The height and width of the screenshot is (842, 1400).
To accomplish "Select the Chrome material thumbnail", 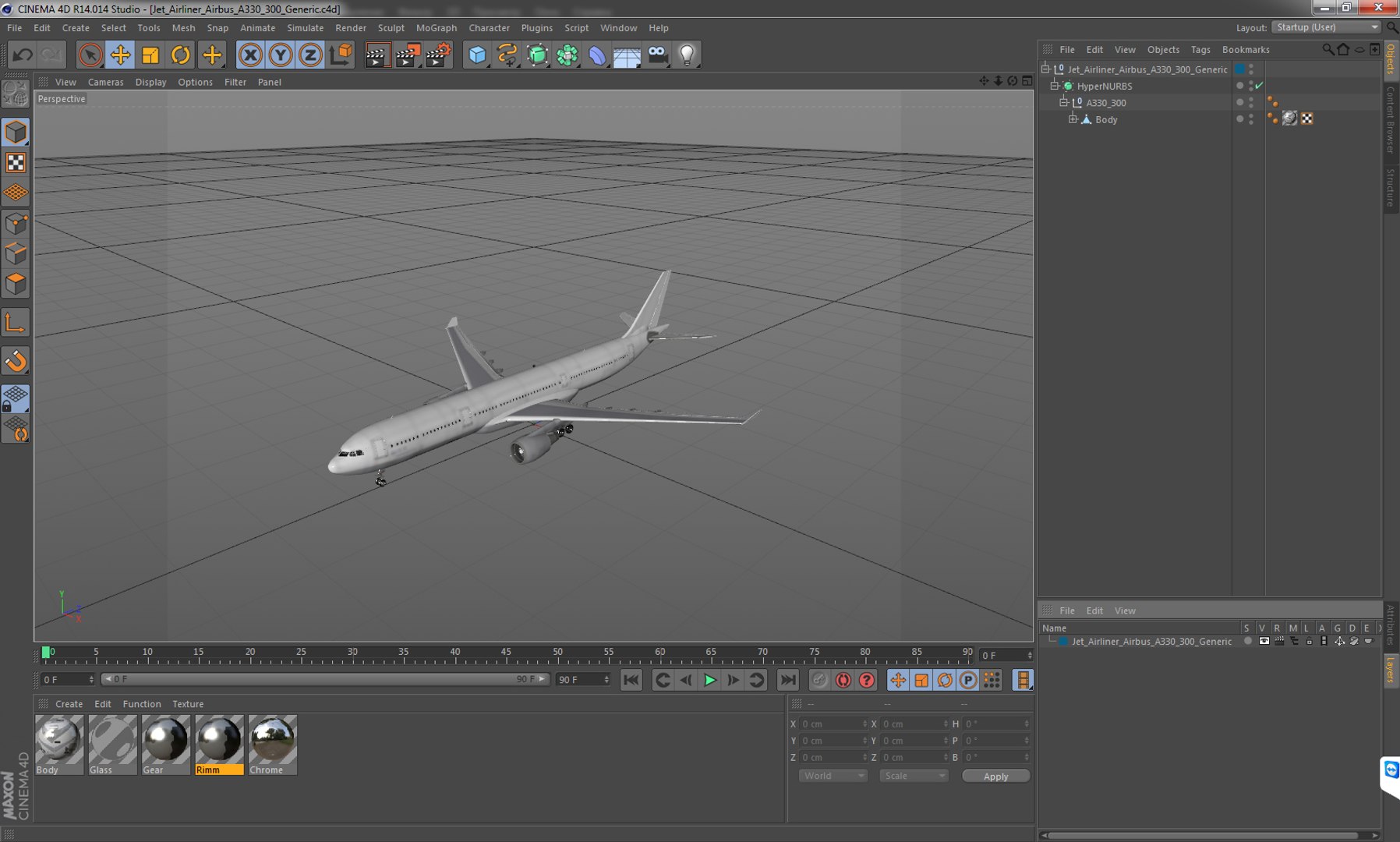I will pyautogui.click(x=272, y=745).
